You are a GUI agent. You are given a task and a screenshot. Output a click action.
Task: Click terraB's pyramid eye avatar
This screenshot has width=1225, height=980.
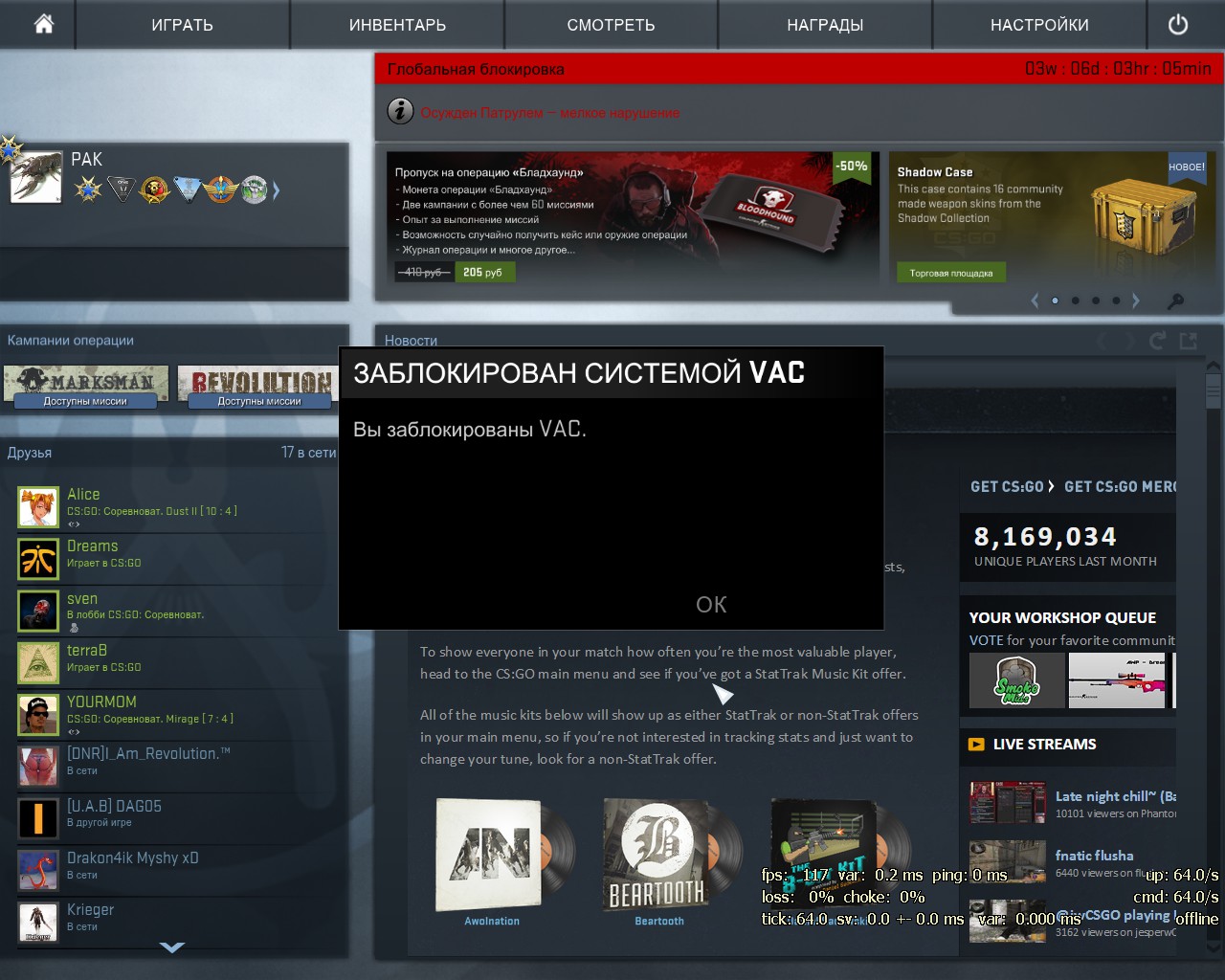(x=38, y=663)
